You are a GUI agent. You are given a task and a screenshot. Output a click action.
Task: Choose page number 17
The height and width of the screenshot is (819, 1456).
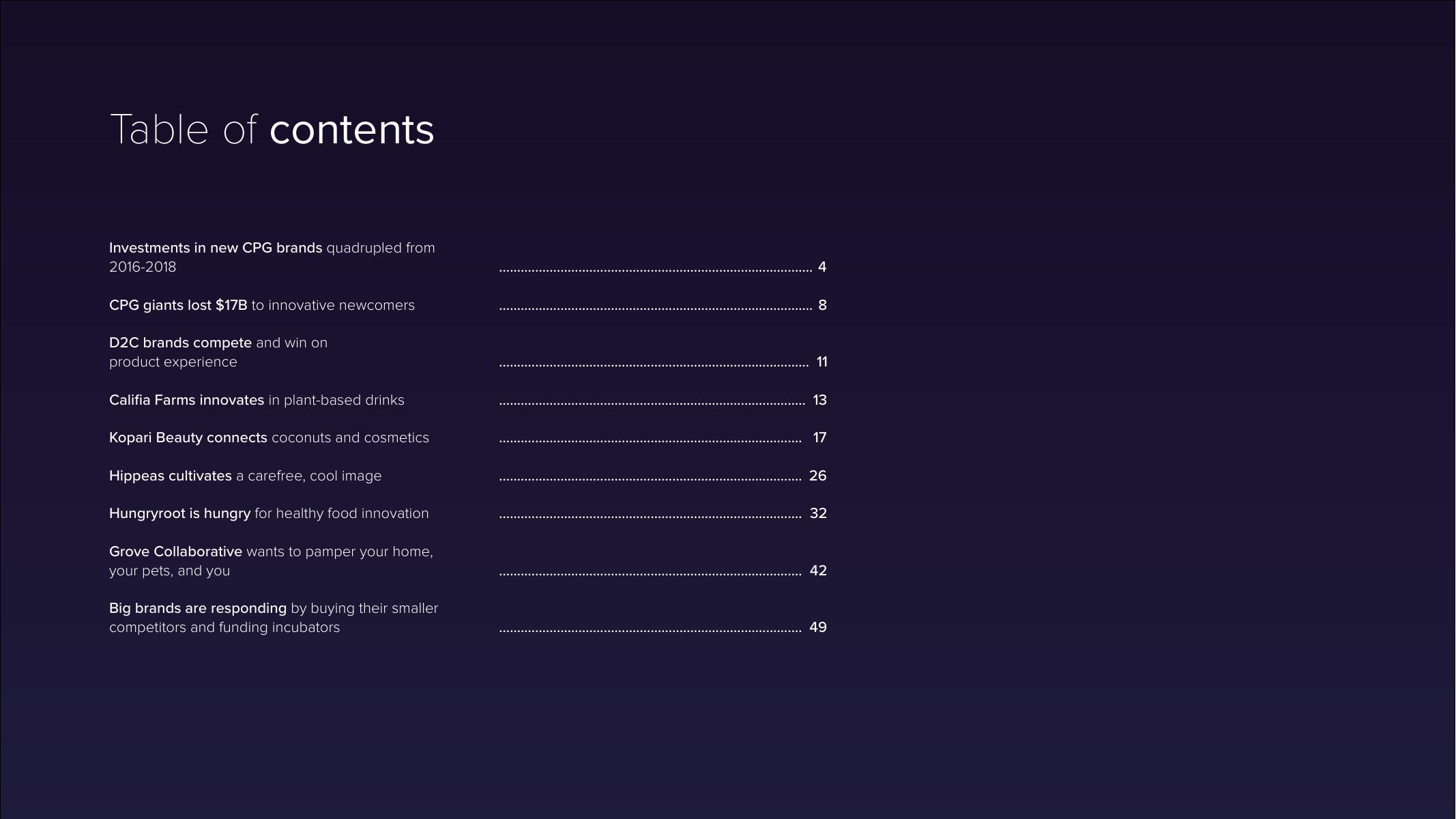[x=819, y=437]
